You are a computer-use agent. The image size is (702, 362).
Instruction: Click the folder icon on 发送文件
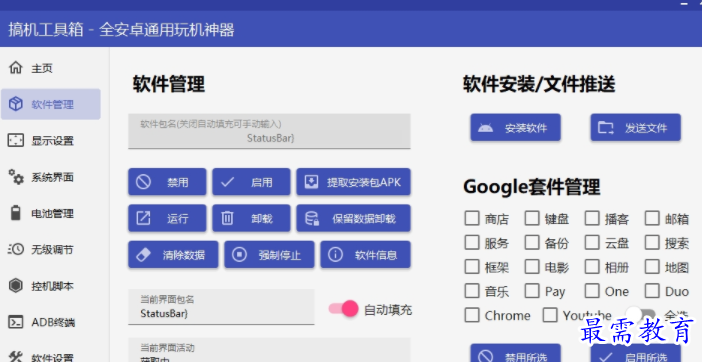(606, 128)
